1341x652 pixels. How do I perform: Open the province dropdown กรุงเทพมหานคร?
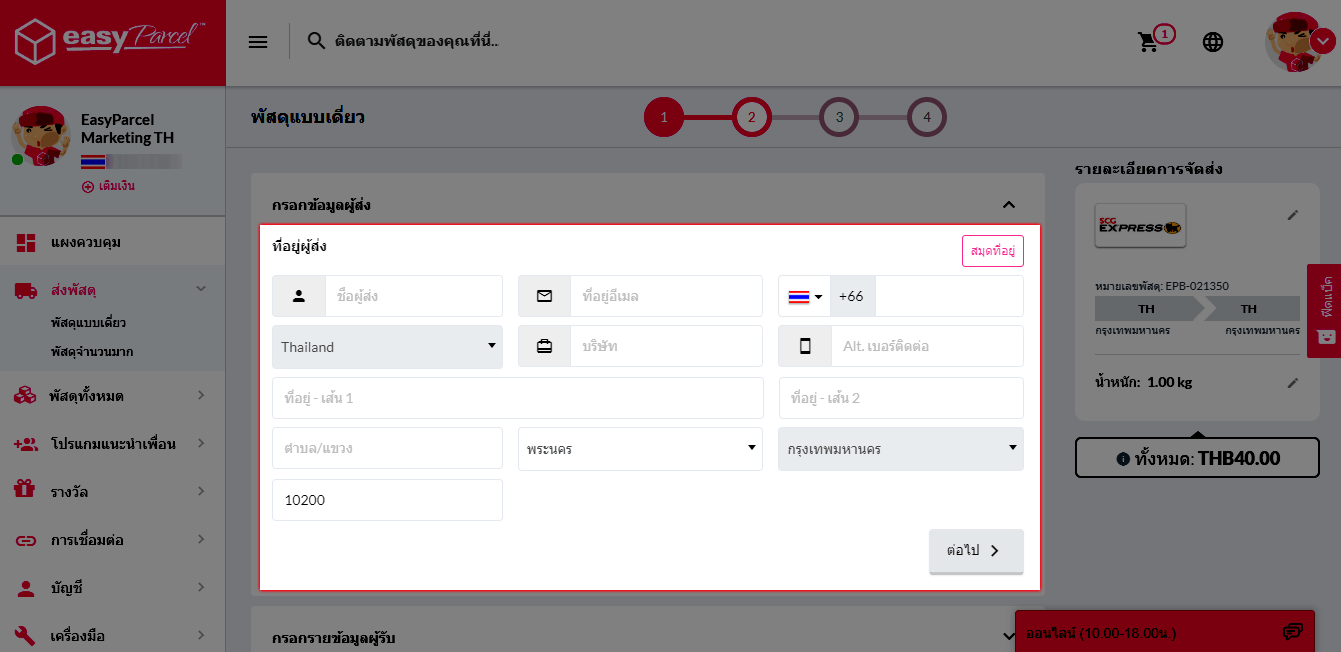901,449
